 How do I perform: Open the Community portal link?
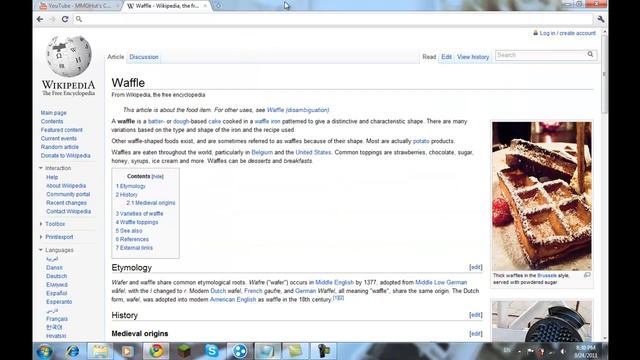tap(68, 194)
